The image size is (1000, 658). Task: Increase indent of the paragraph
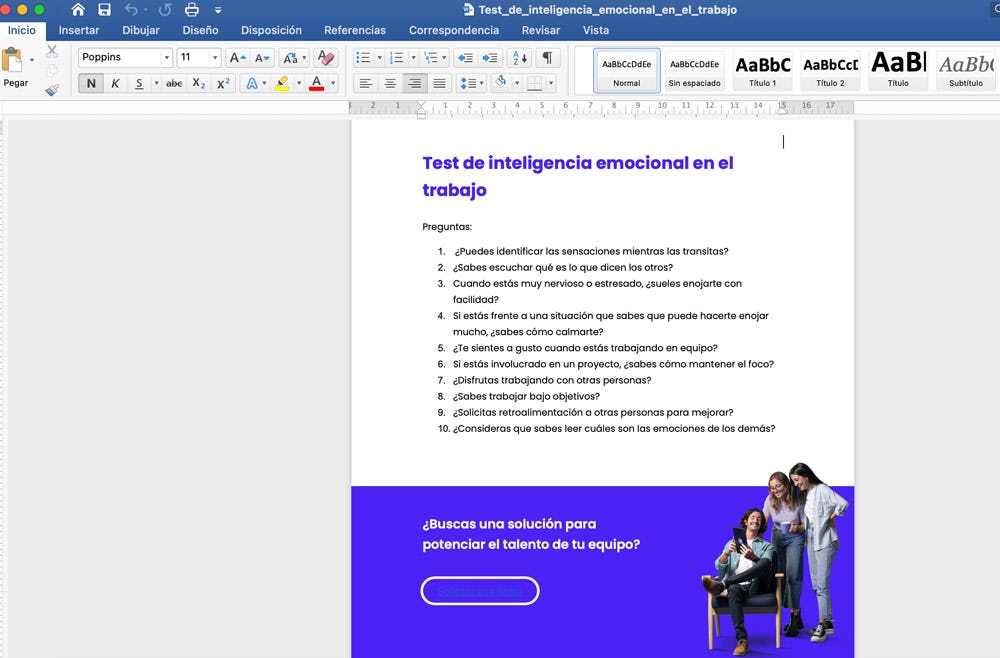pos(490,58)
